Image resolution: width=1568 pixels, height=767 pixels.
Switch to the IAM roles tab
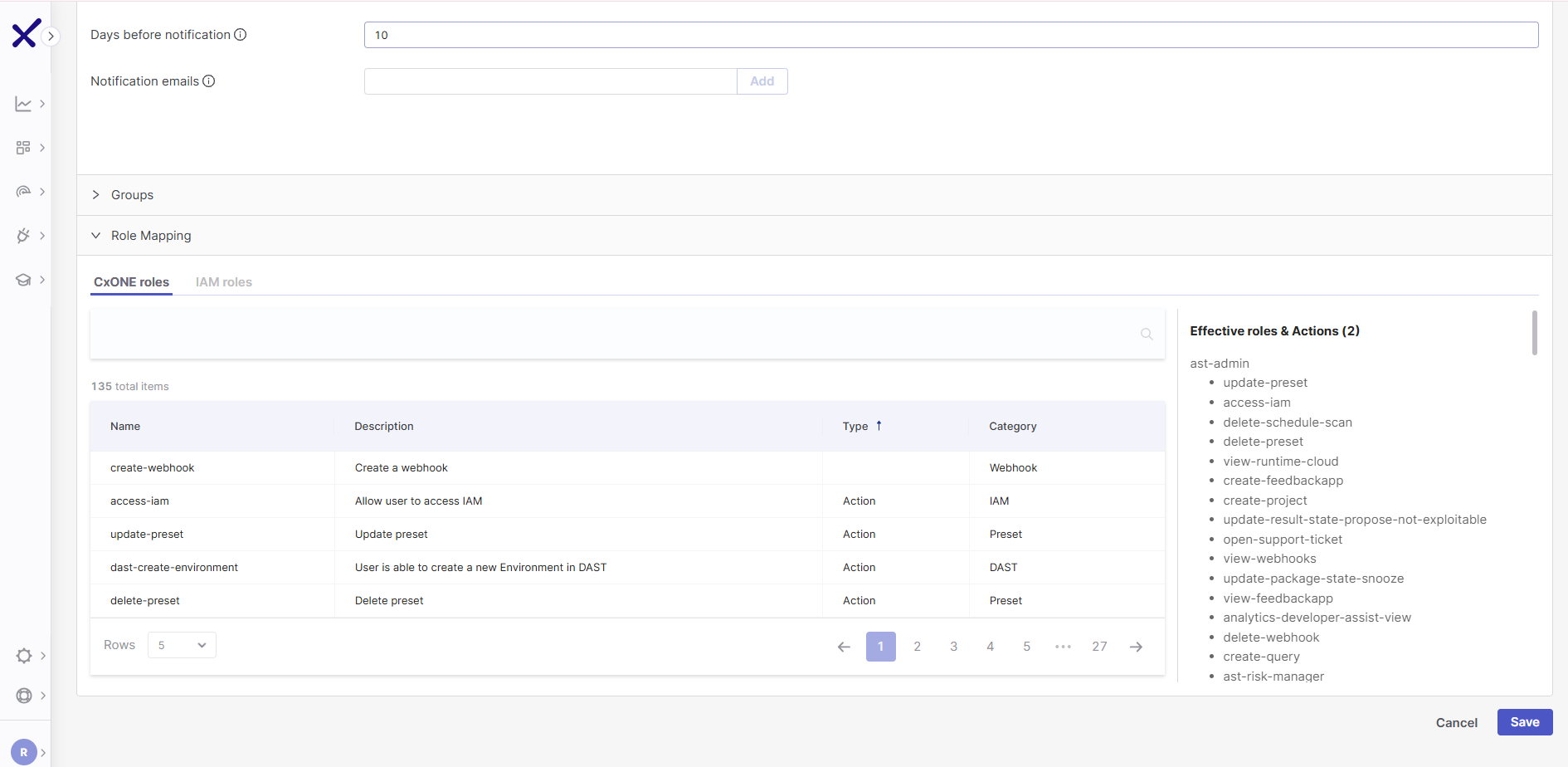click(x=223, y=281)
